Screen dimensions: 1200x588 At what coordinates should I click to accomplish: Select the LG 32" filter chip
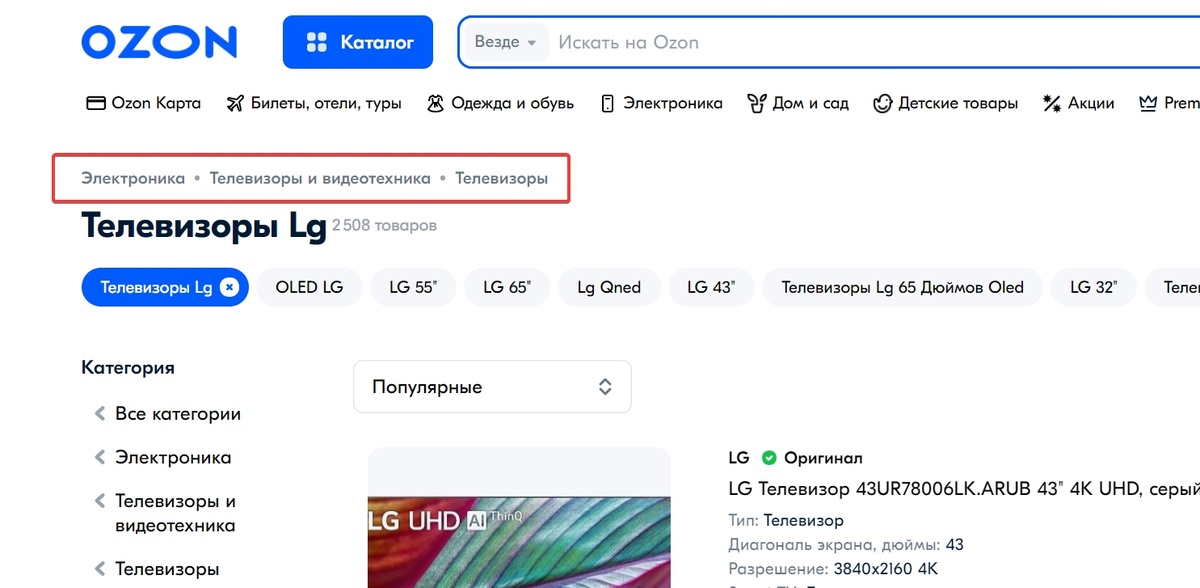(x=1093, y=287)
